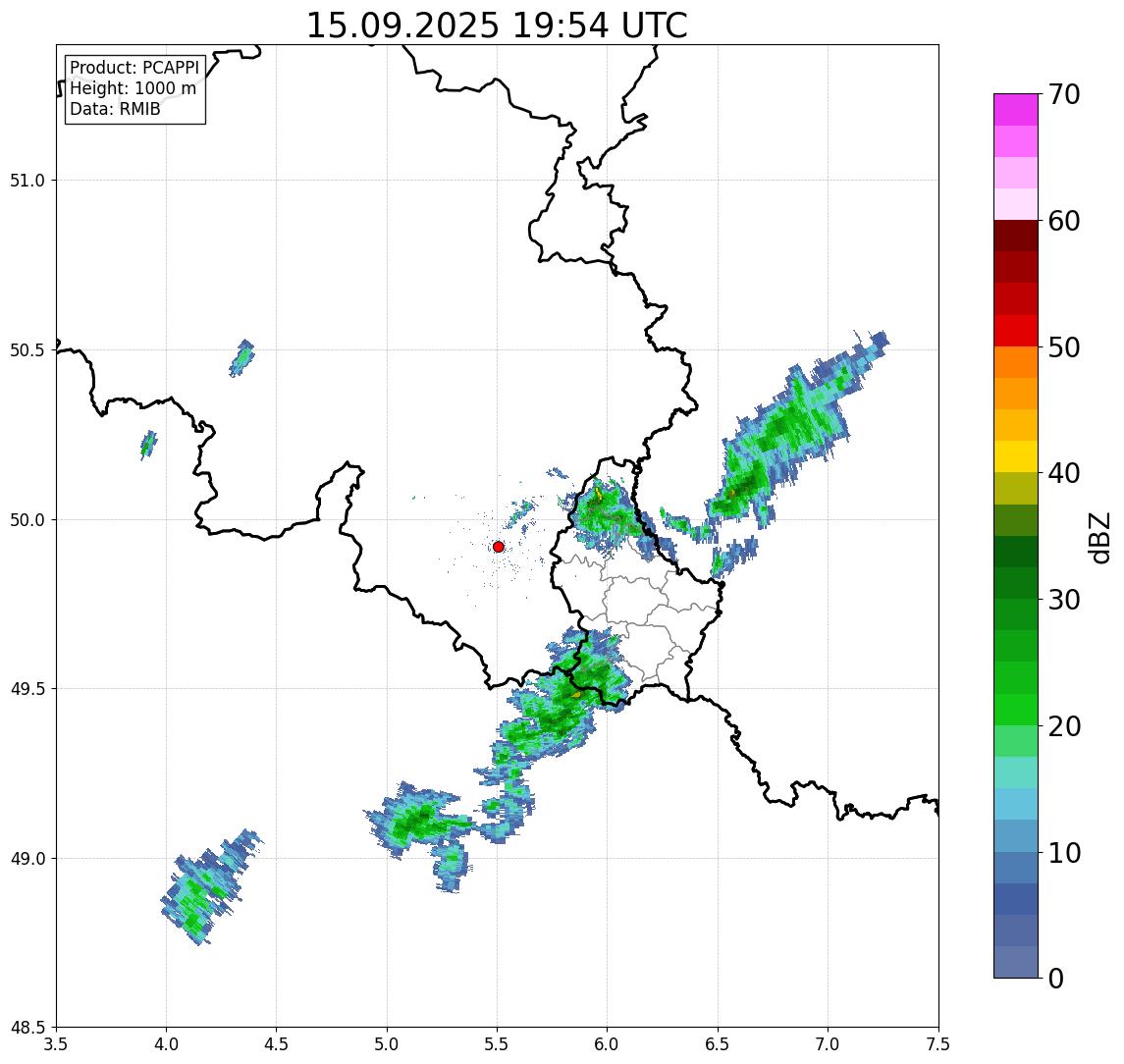Click the latitude axis label 48.5
Image resolution: width=1124 pixels, height=1064 pixels.
27,1028
